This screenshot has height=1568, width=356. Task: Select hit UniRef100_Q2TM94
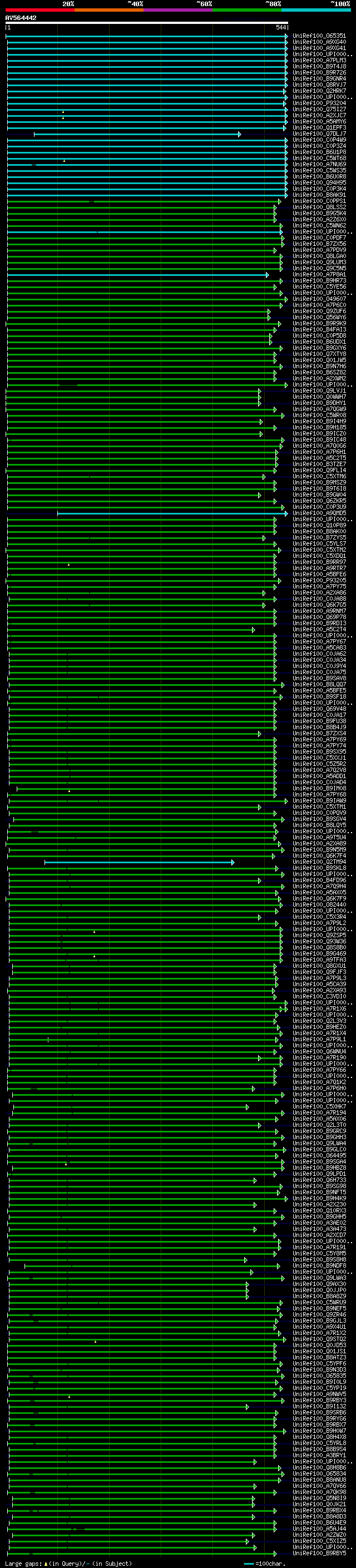[x=319, y=862]
